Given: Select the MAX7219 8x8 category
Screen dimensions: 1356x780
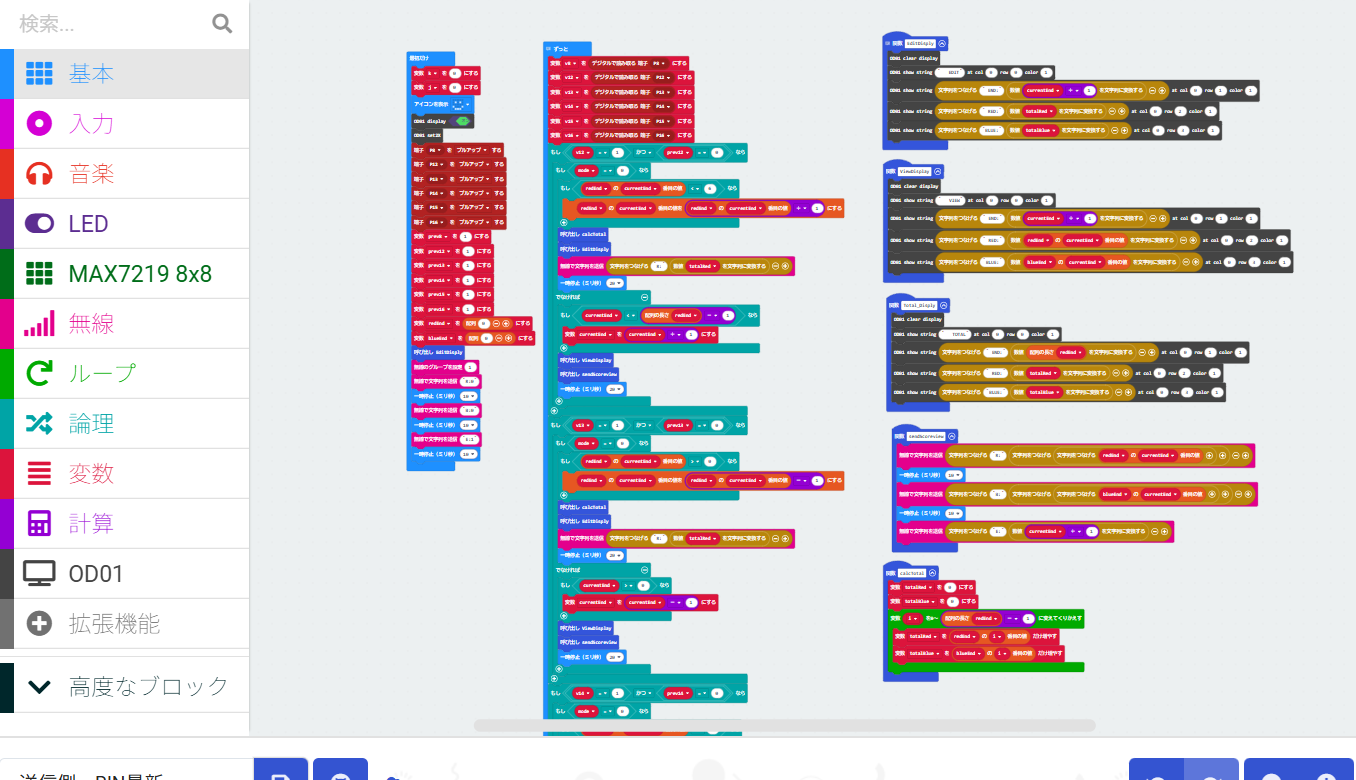Looking at the screenshot, I should (140, 274).
